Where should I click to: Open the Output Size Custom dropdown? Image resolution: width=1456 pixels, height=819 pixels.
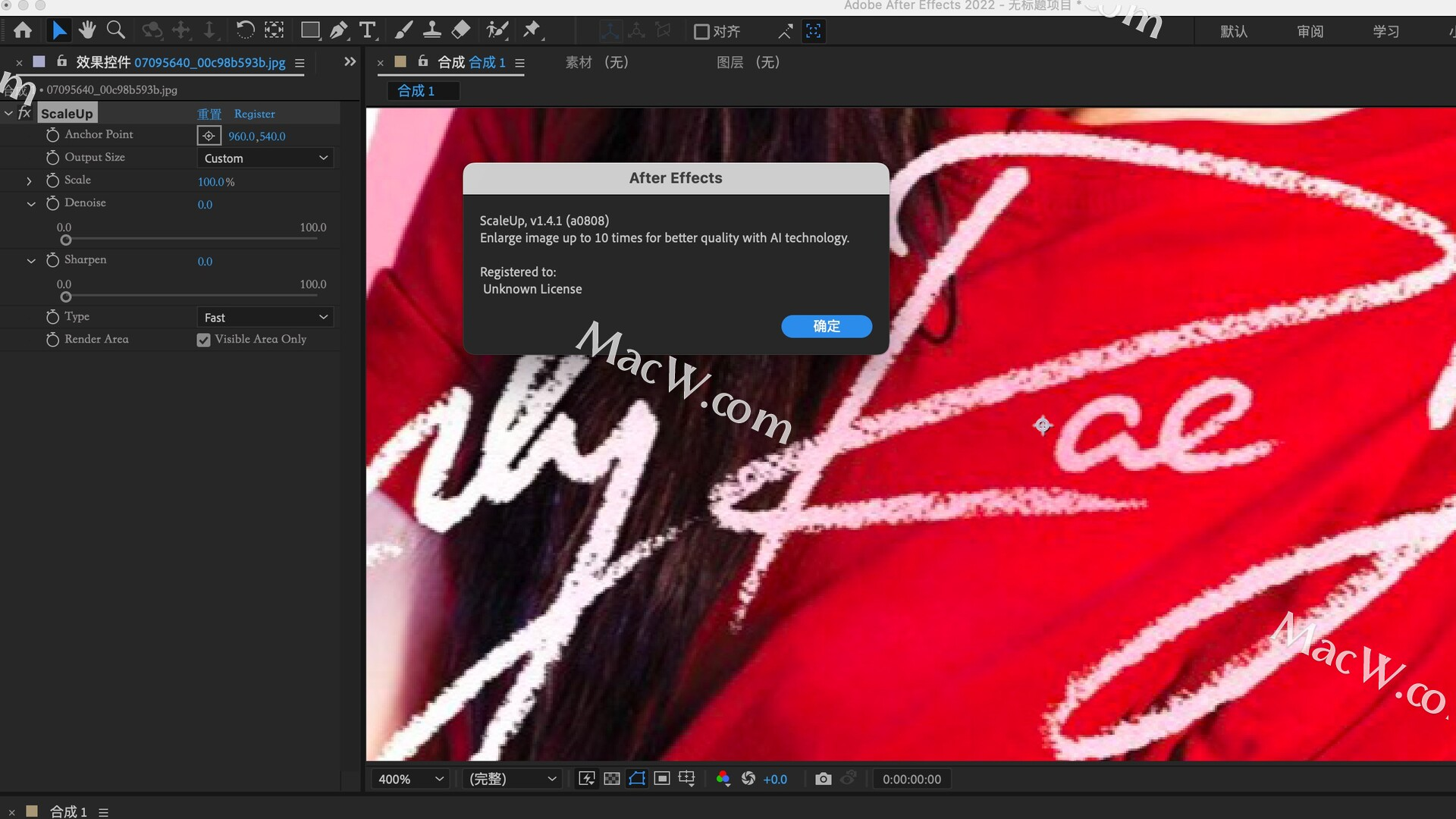pos(265,158)
